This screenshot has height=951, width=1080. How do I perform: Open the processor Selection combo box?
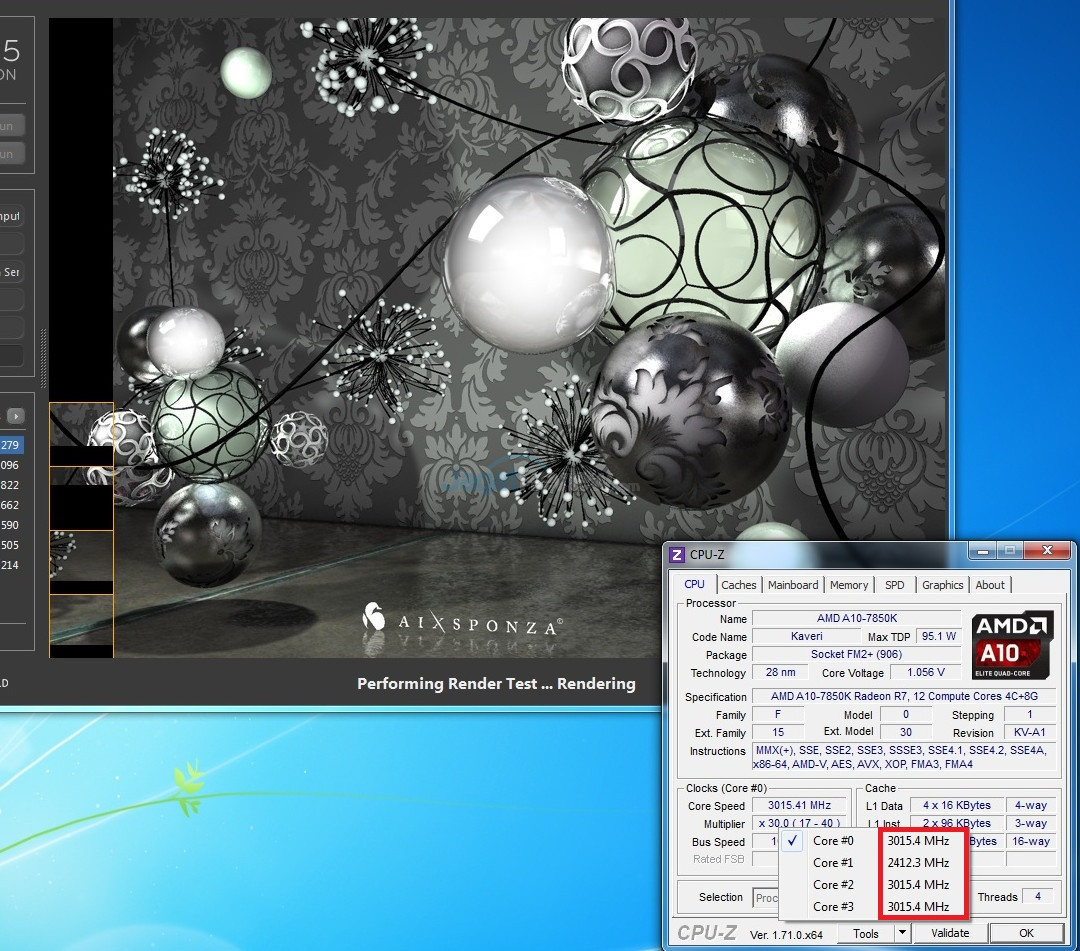click(x=766, y=897)
